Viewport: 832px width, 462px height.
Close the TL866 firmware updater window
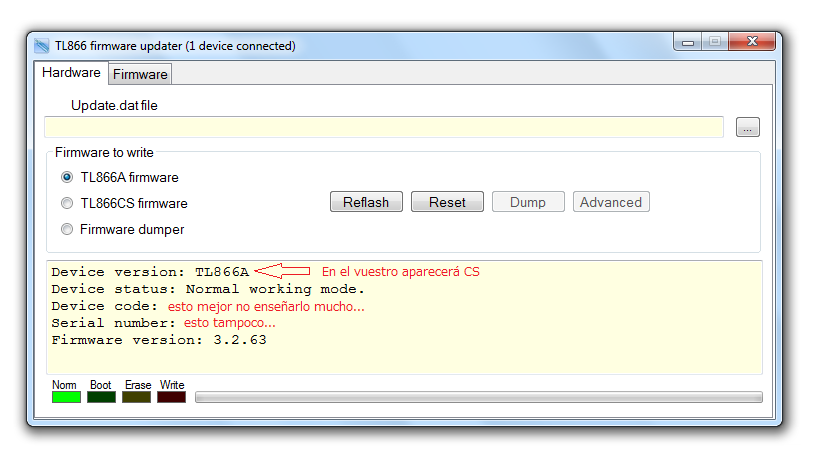(752, 41)
